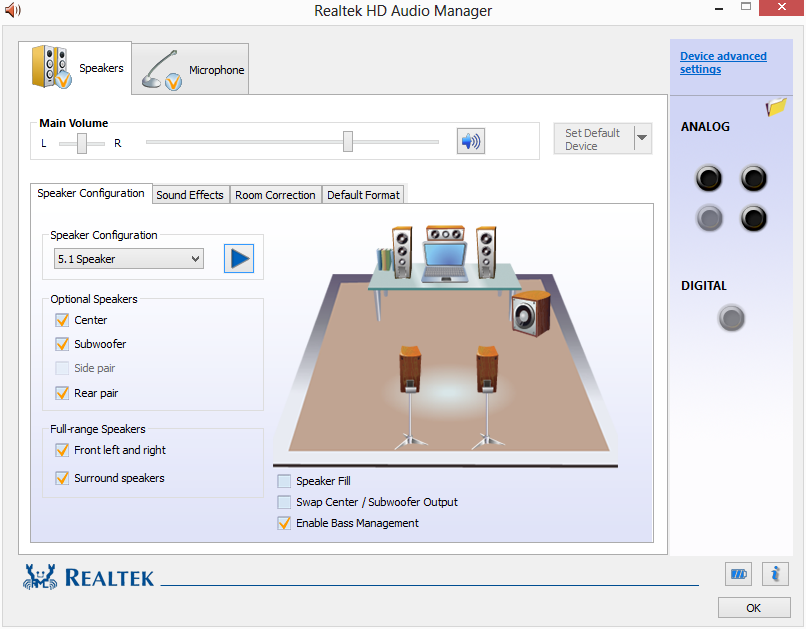
Task: Minimize the Realtek HD Audio Manager
Action: 719,8
